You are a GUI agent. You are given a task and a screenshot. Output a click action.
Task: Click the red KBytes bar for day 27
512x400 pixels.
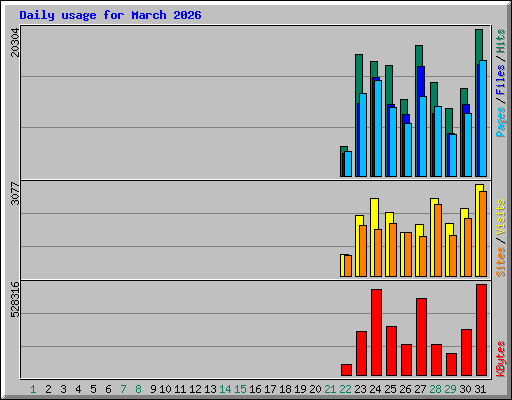tap(422, 337)
